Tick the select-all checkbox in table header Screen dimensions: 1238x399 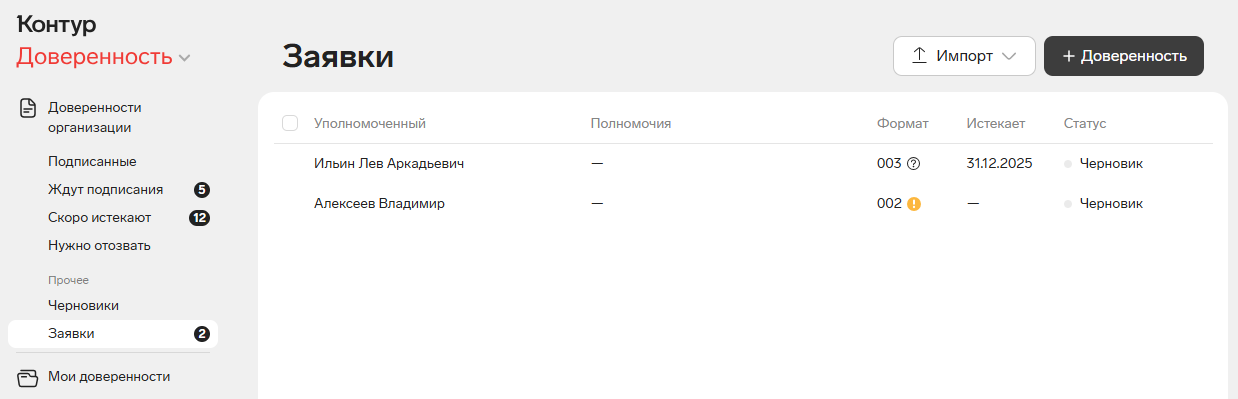[x=290, y=123]
